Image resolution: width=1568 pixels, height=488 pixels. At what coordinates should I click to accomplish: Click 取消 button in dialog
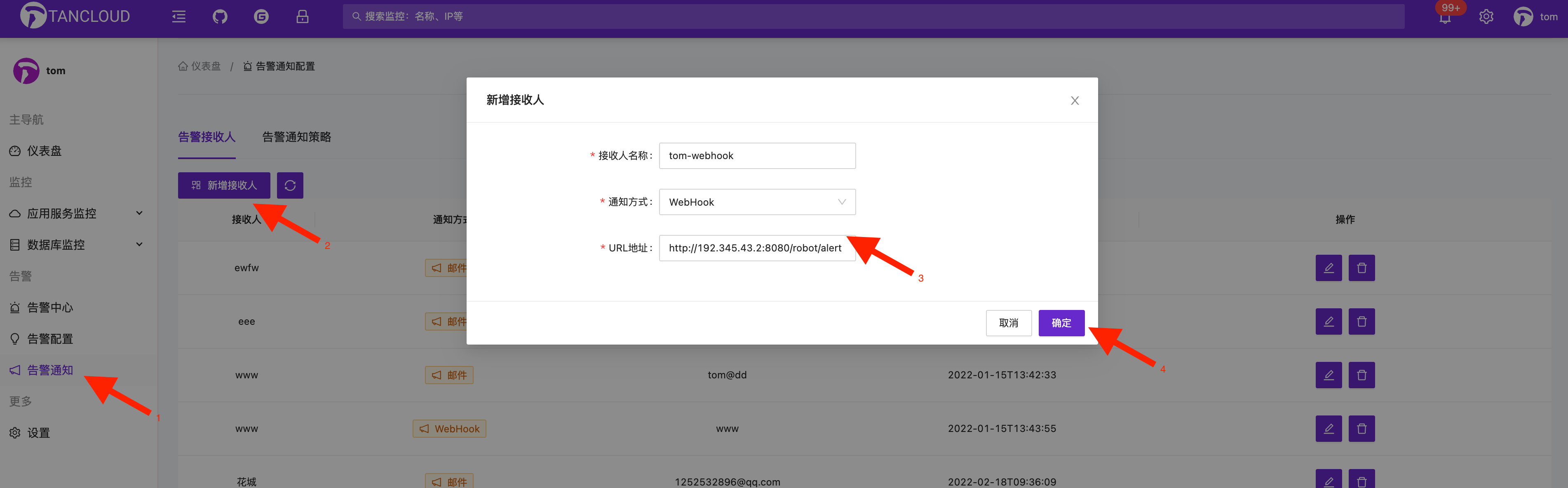click(1008, 323)
